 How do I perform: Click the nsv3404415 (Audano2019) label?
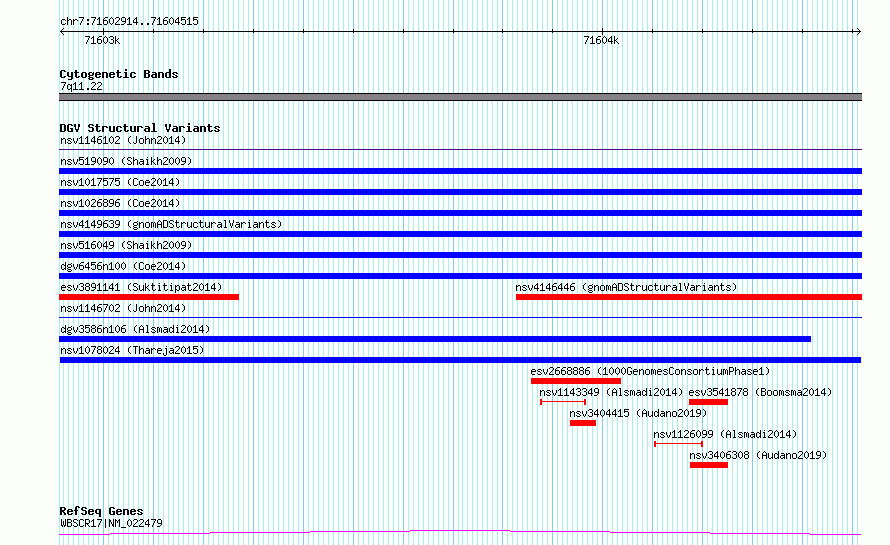[638, 413]
